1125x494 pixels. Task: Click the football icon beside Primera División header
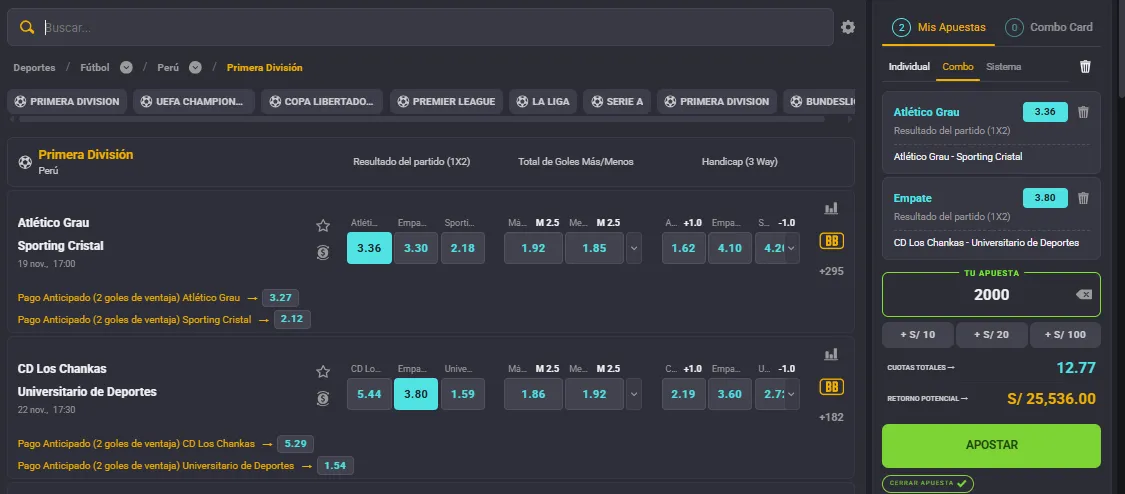coord(25,162)
